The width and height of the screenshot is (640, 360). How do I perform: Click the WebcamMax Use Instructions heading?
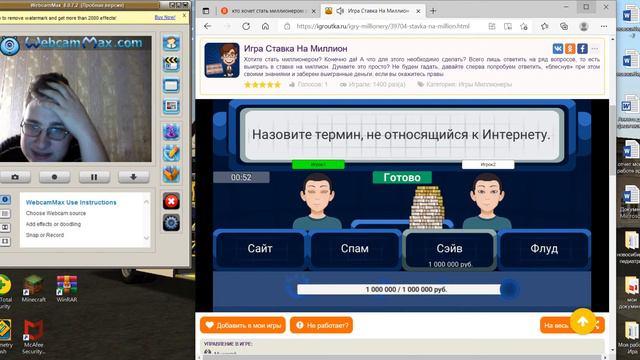tap(71, 202)
